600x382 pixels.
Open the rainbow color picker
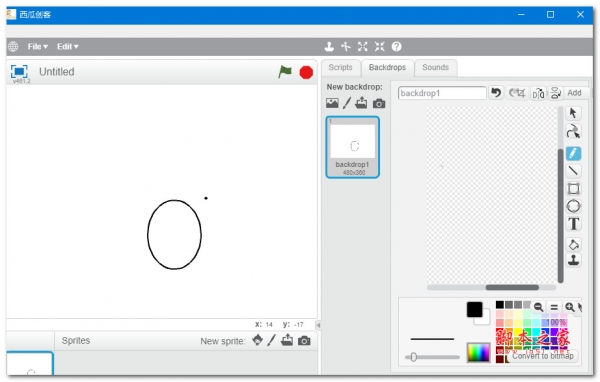pyautogui.click(x=478, y=352)
